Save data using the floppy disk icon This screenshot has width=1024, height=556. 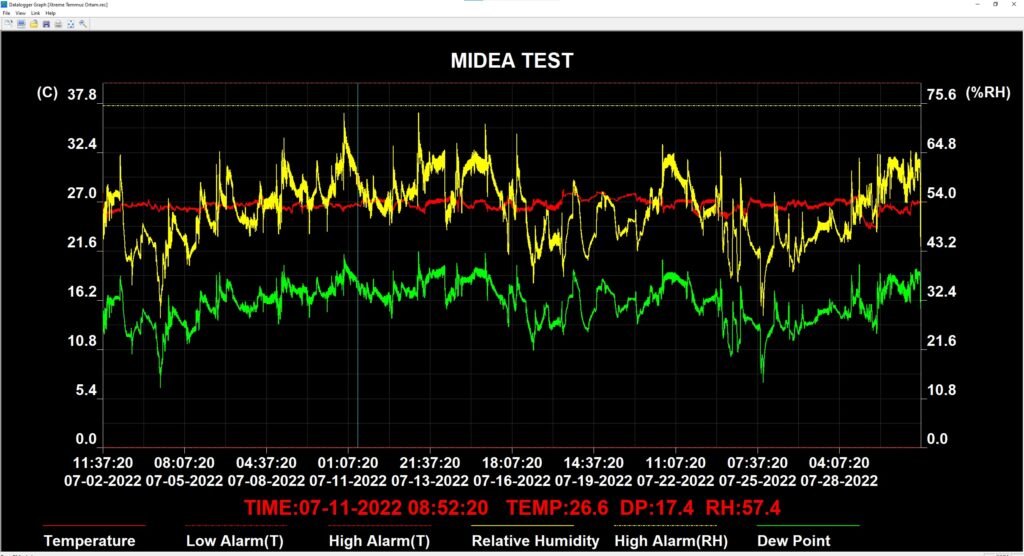pos(46,24)
